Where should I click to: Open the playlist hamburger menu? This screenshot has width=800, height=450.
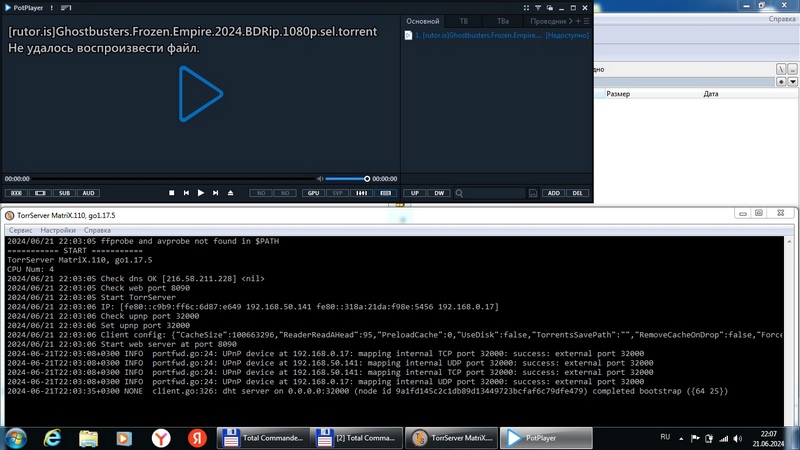pos(586,21)
